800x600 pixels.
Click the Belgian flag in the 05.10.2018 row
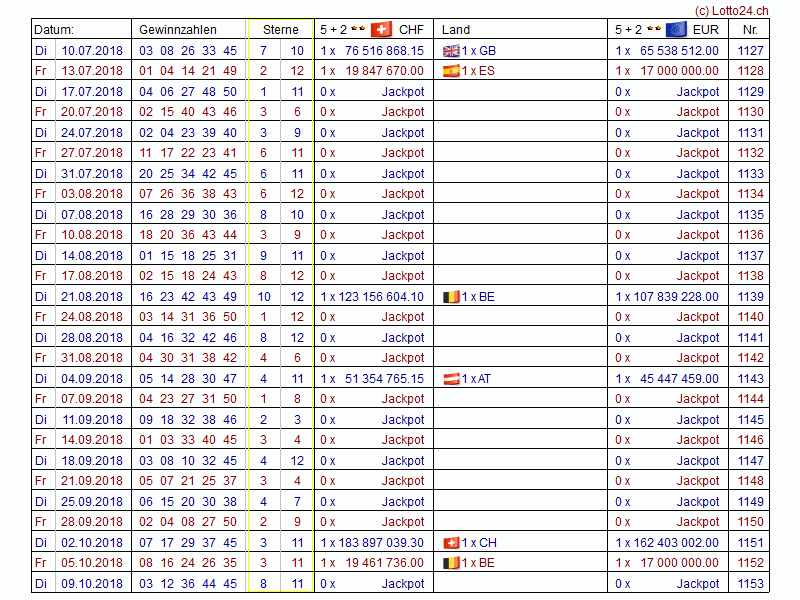(x=451, y=563)
